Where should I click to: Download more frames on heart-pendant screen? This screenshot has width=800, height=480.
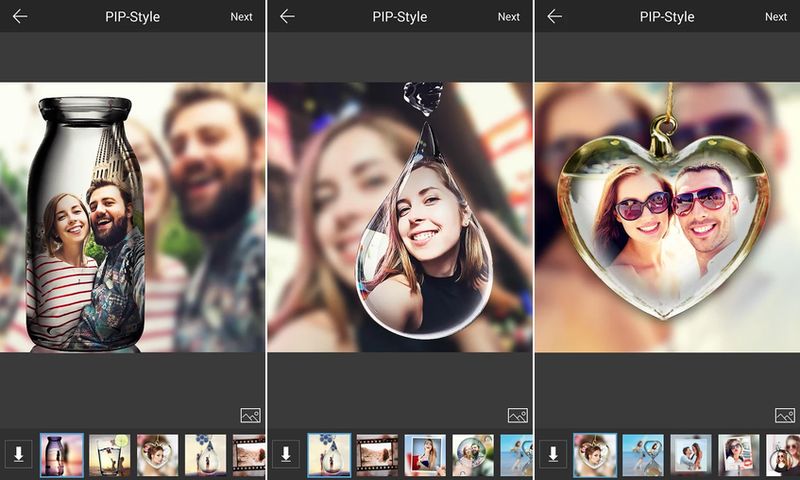click(553, 454)
